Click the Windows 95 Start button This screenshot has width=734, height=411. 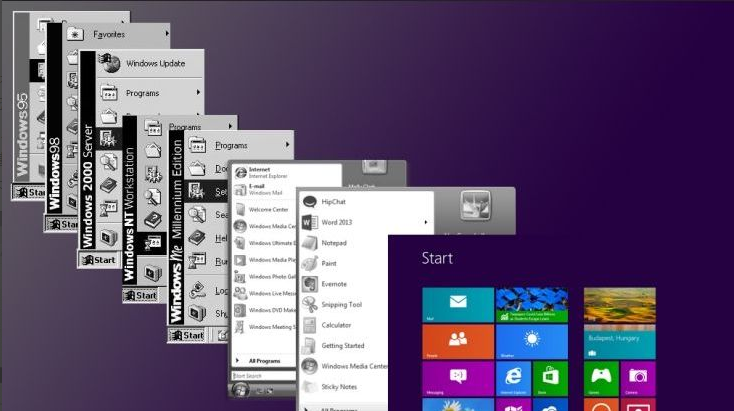tap(31, 192)
